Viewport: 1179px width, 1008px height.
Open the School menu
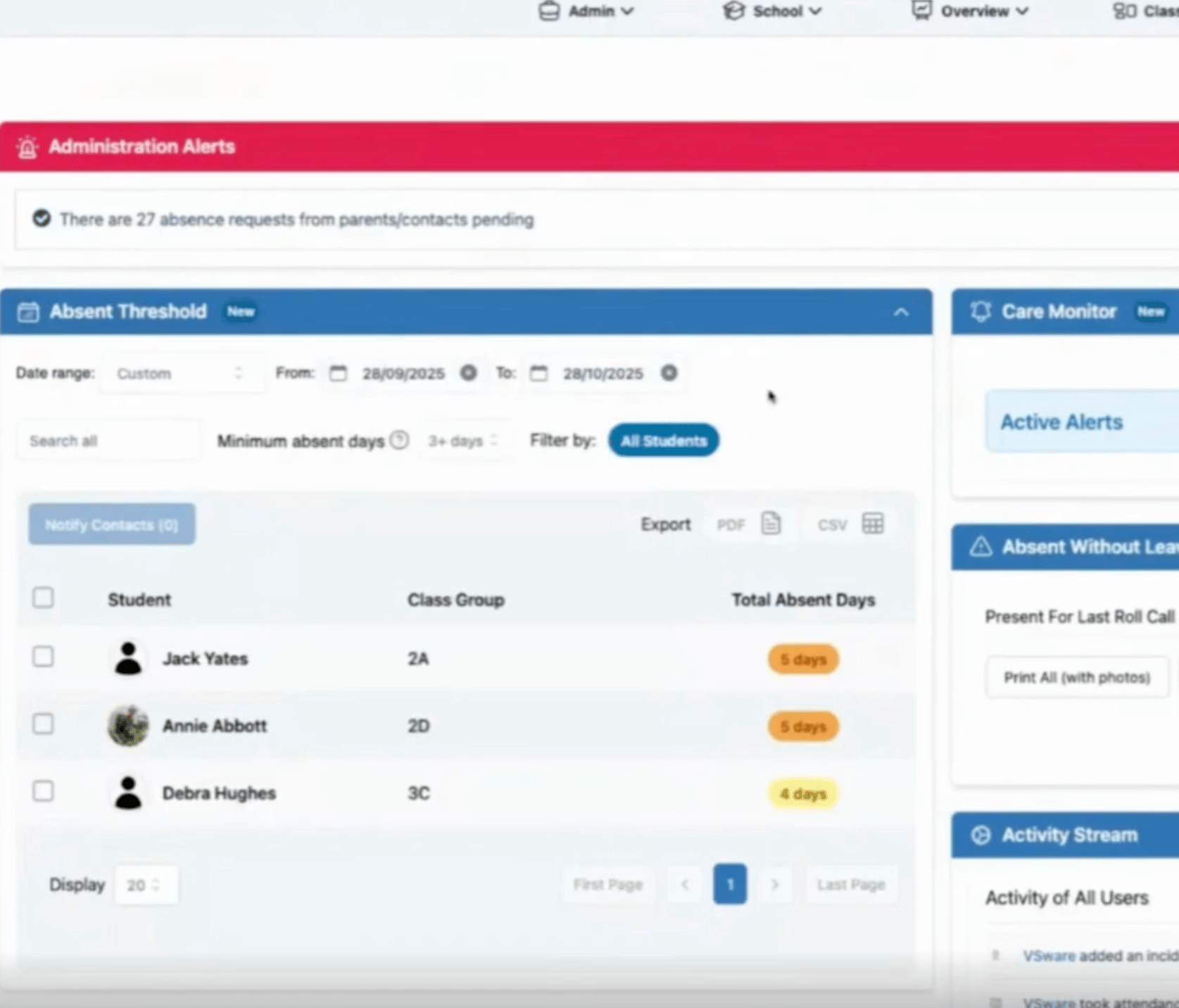(773, 11)
